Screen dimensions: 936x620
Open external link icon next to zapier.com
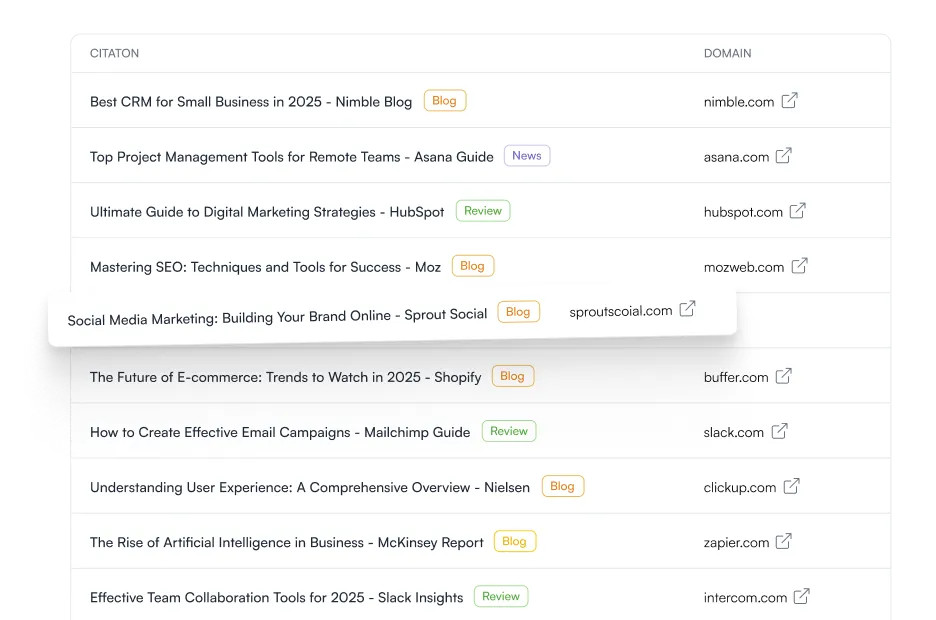pos(783,541)
